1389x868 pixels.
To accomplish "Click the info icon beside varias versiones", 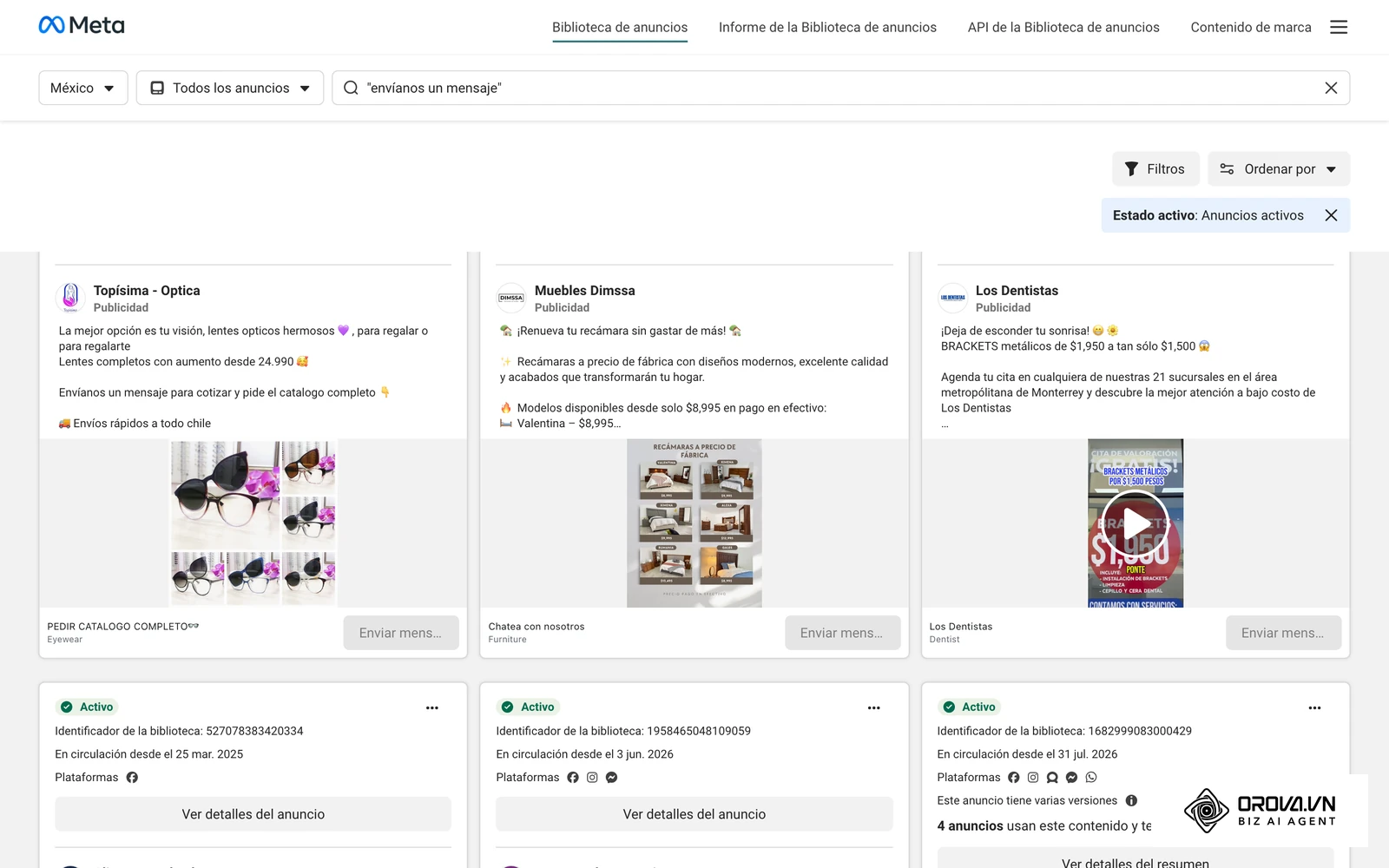I will pos(1131,800).
